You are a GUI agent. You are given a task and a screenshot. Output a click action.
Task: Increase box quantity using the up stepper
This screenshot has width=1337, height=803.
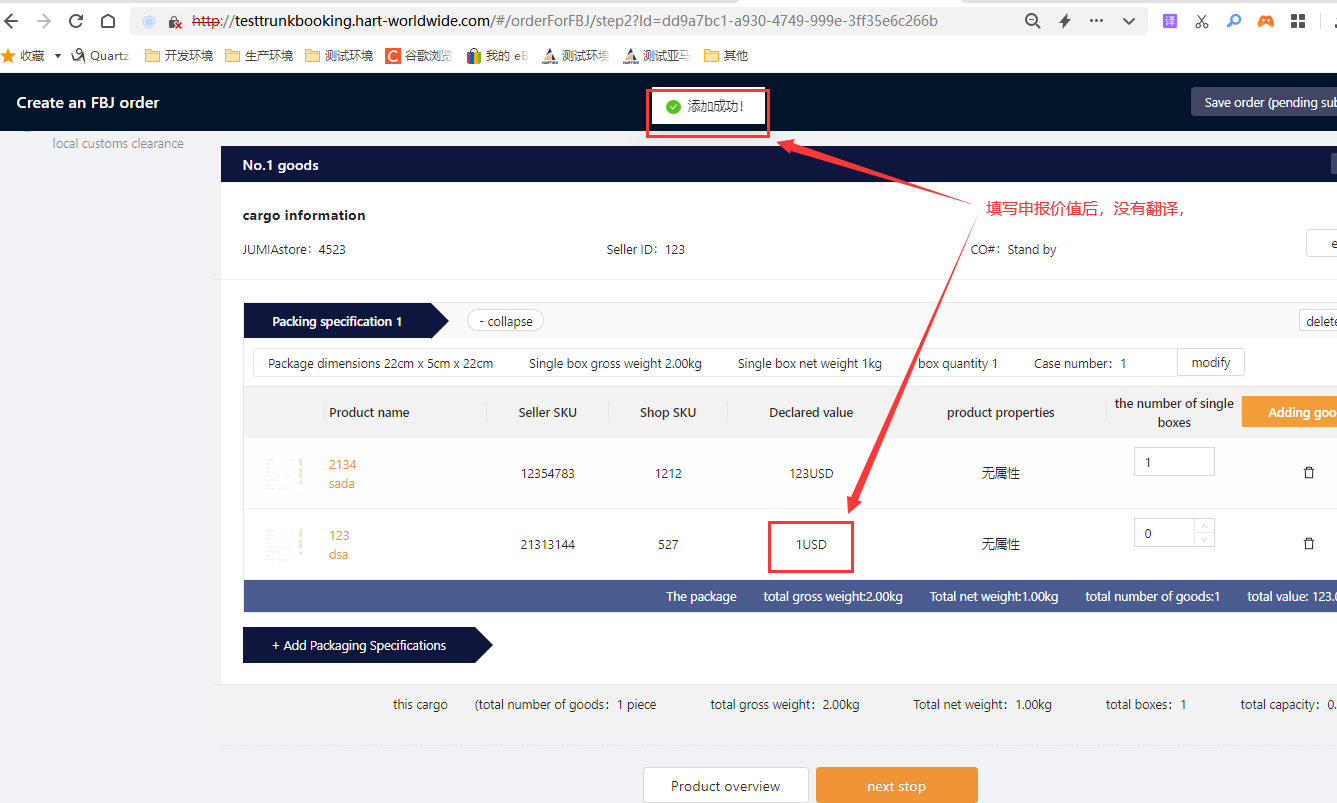tap(1204, 526)
